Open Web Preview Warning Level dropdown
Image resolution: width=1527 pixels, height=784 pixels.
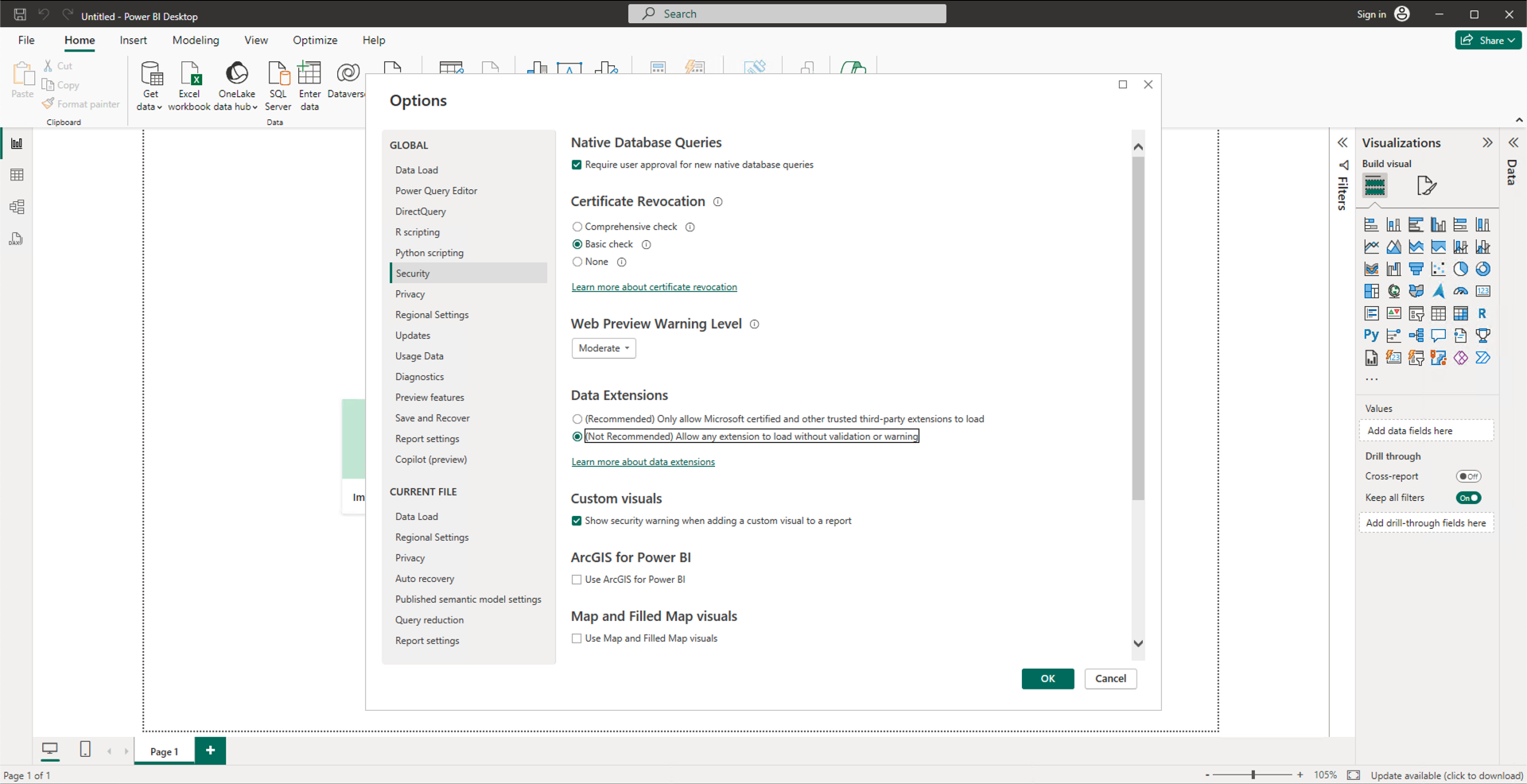[604, 348]
